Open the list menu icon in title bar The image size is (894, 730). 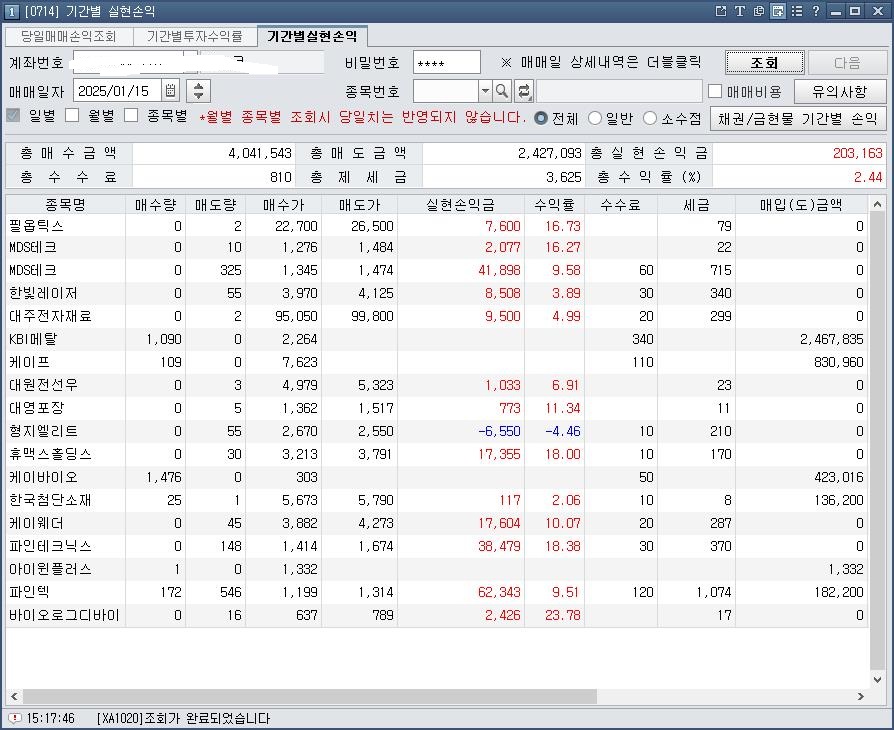pos(796,11)
